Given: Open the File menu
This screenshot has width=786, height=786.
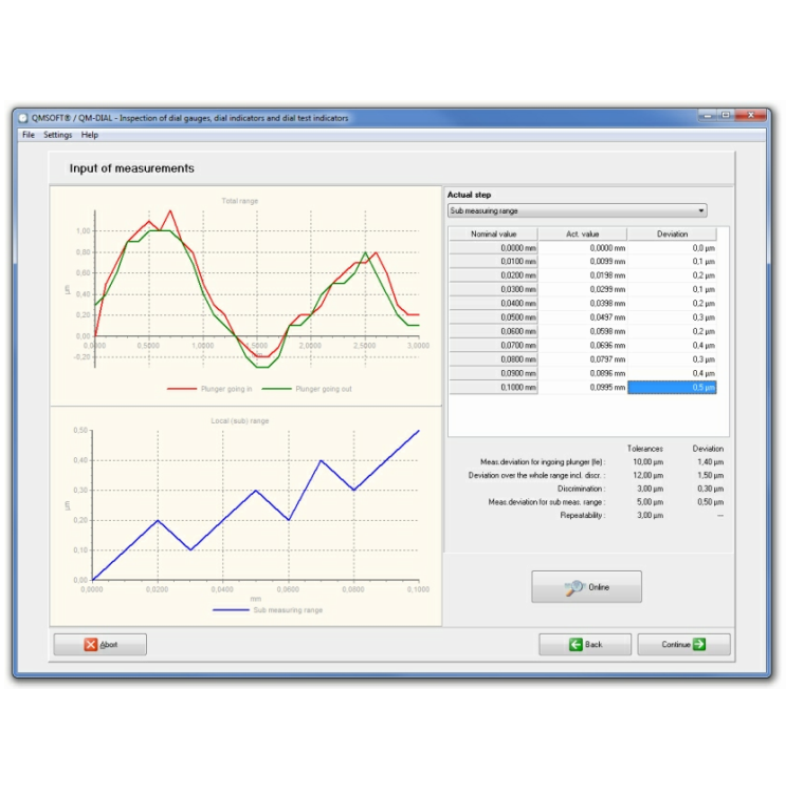Looking at the screenshot, I should tap(28, 135).
